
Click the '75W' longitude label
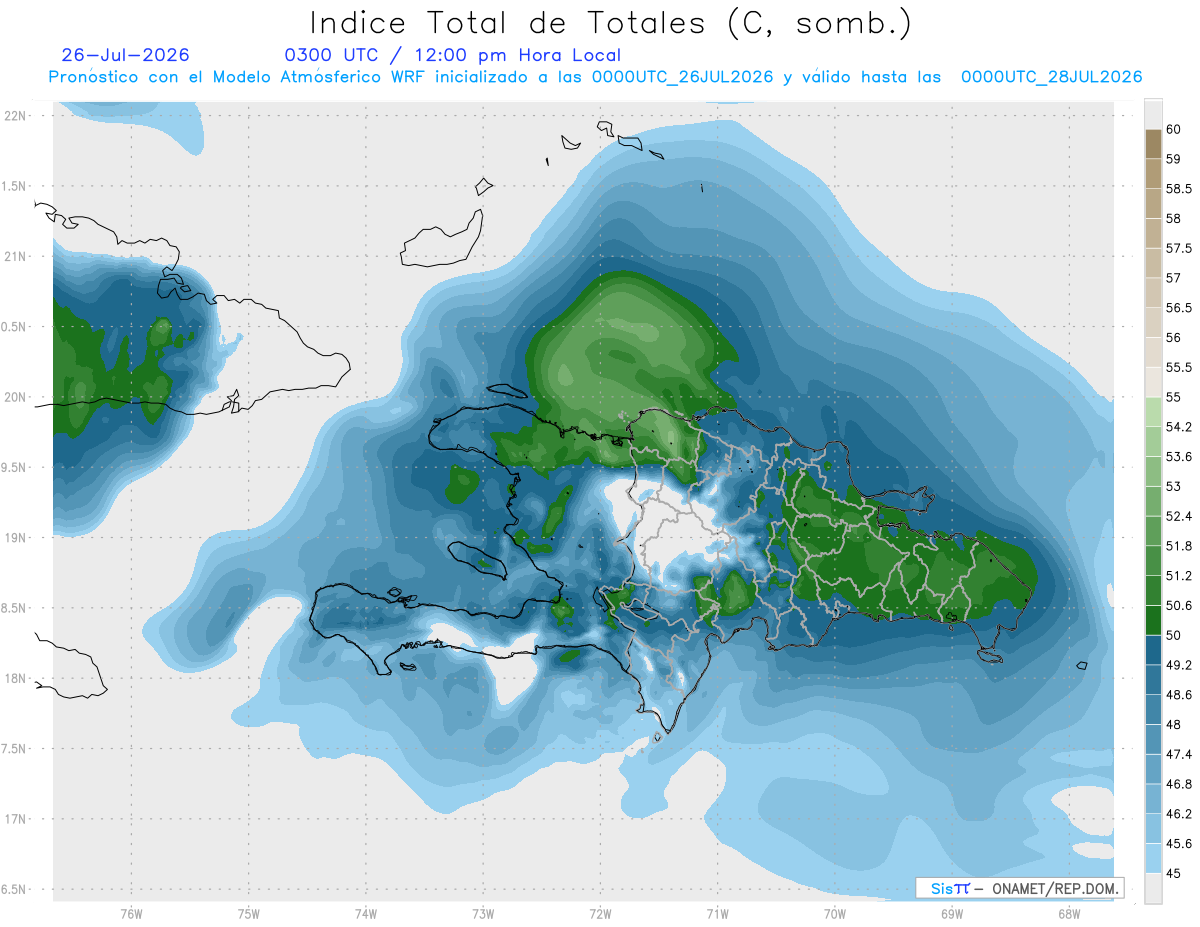coord(248,914)
